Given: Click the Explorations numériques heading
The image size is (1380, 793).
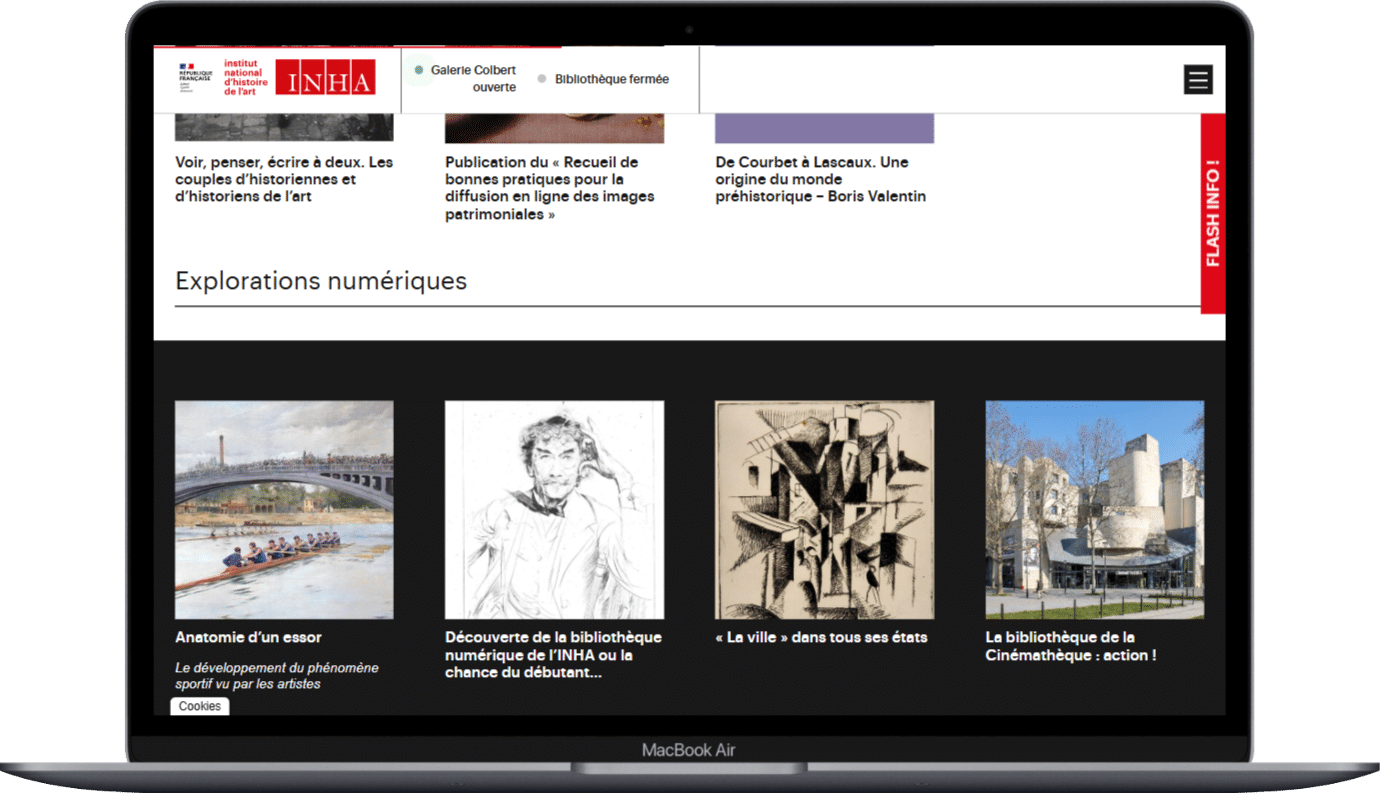Looking at the screenshot, I should [x=321, y=281].
